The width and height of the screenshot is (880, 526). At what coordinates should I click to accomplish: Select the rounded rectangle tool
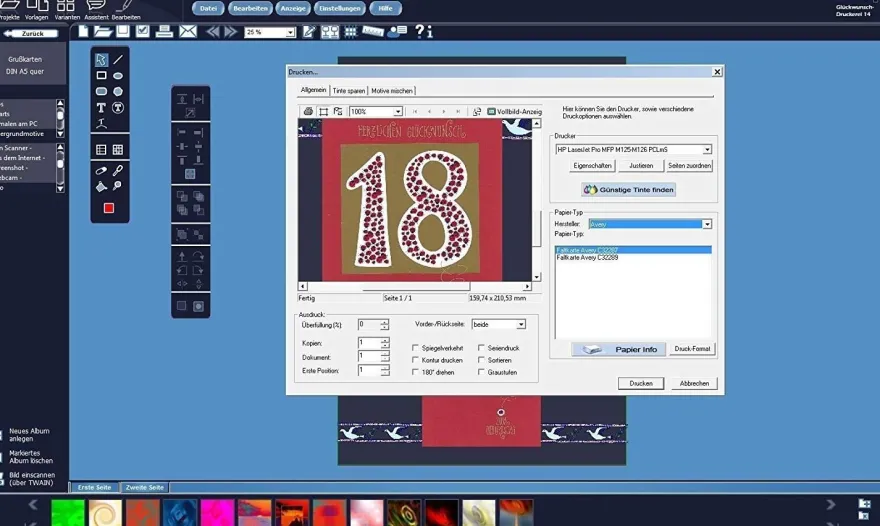click(x=101, y=91)
